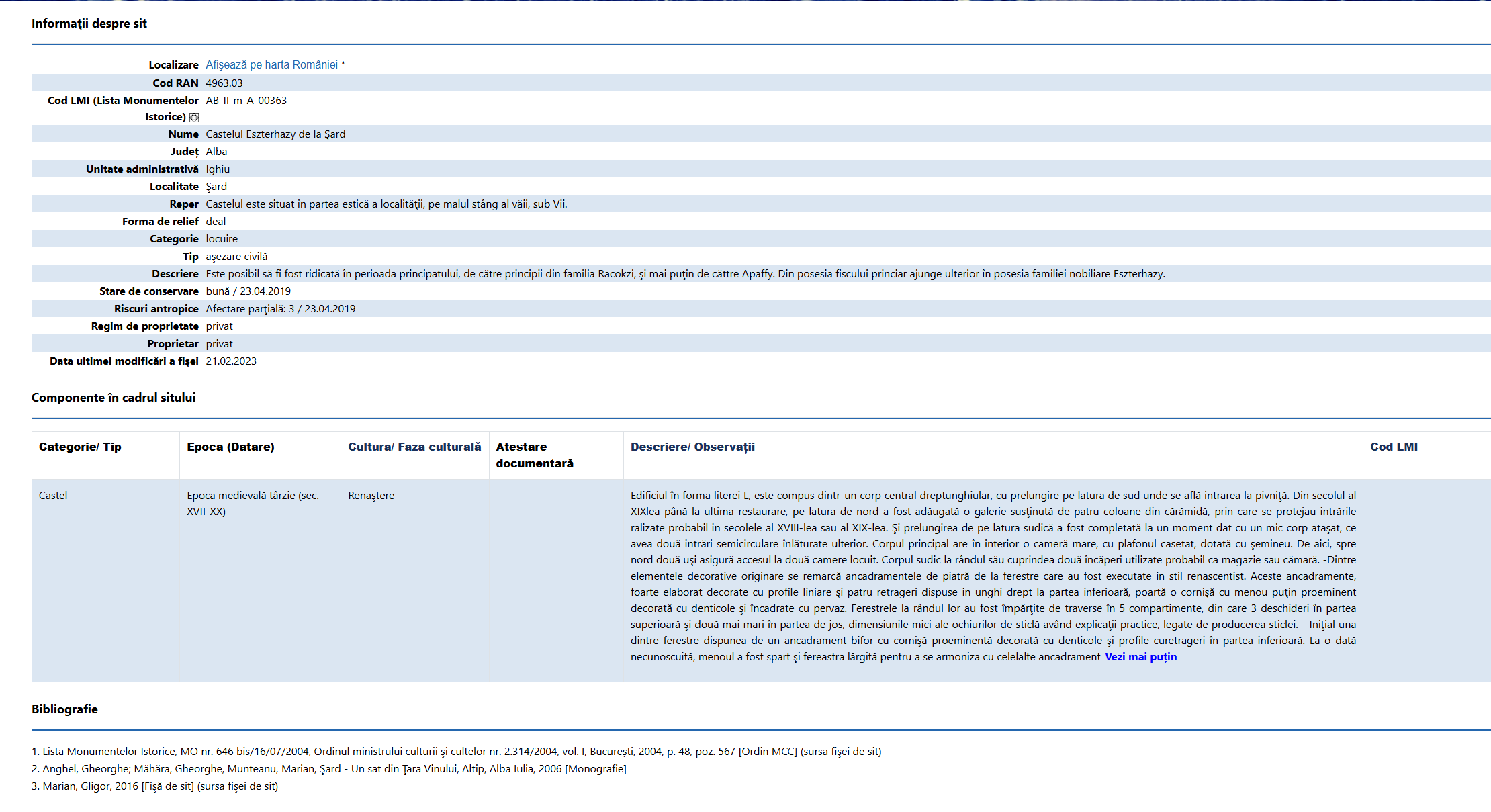Viewport: 1491px width, 812px height.
Task: Click the Anghel, Gheorghe bibliography entry
Action: click(329, 768)
